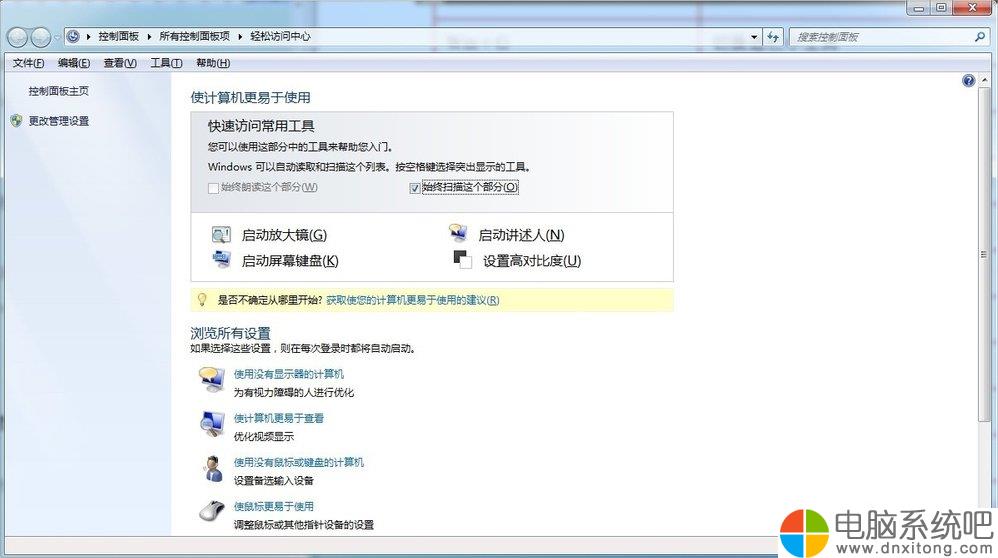Click the high contrast icon
This screenshot has height=558, width=998.
tap(462, 260)
